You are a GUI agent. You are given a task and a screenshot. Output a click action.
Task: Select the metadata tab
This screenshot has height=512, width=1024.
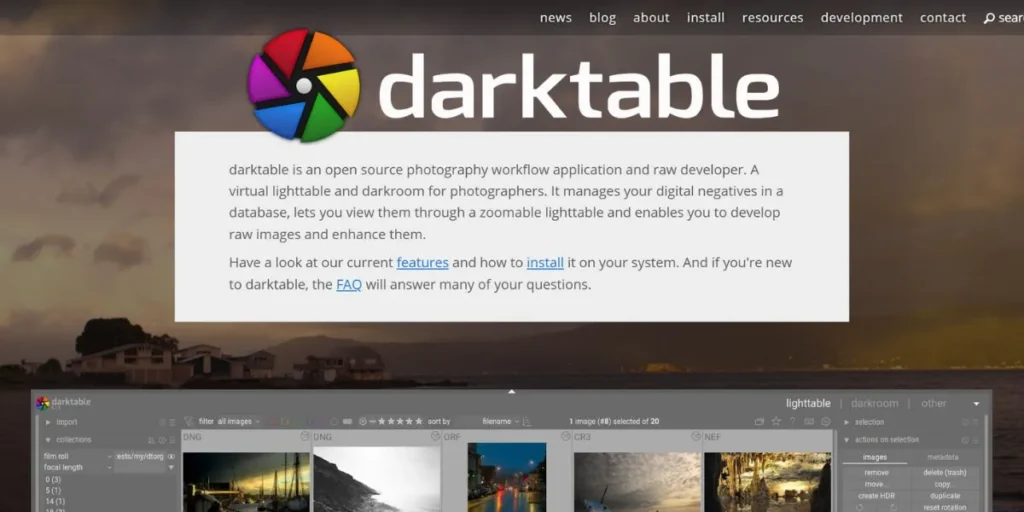point(942,457)
